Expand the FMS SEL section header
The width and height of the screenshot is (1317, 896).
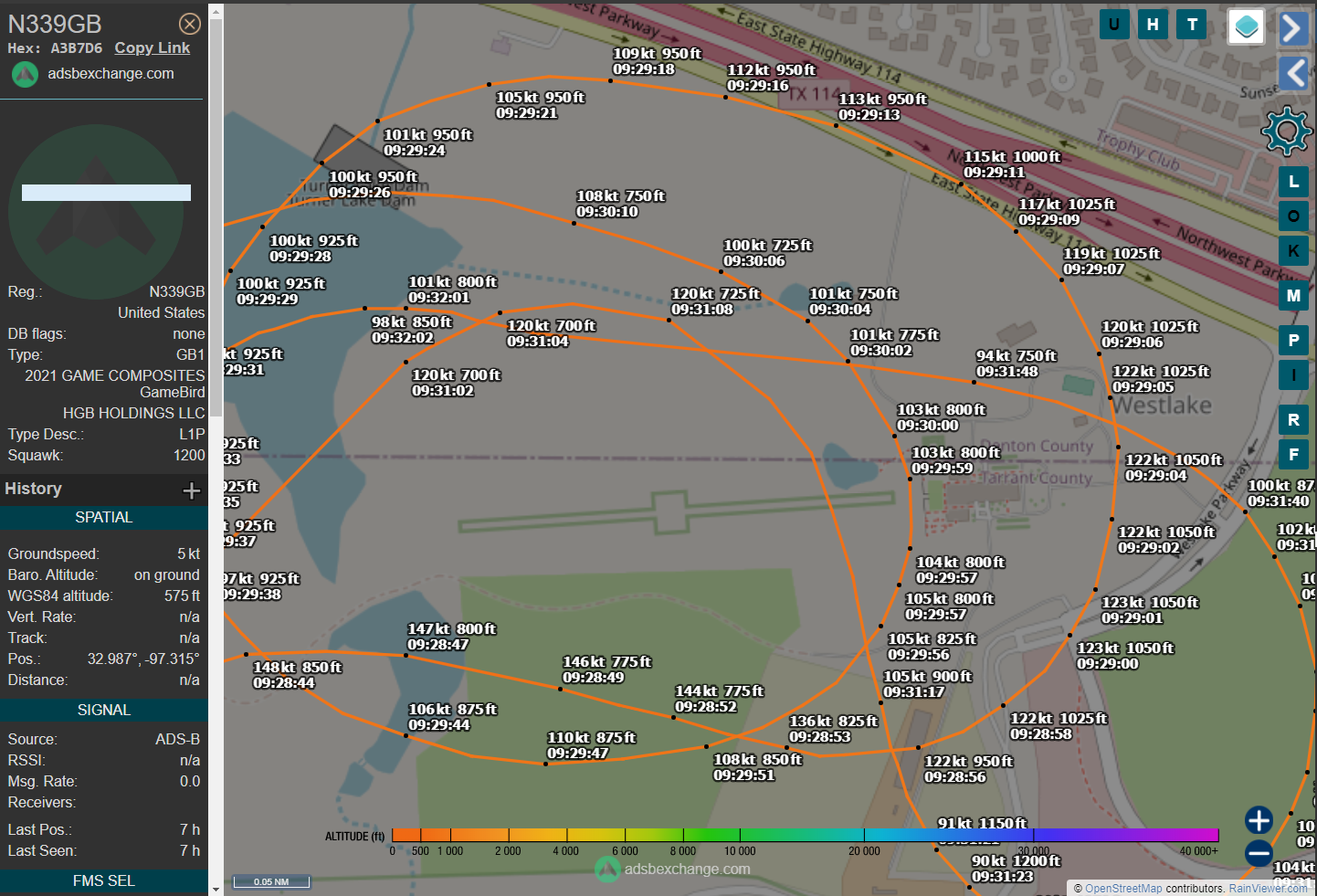104,881
